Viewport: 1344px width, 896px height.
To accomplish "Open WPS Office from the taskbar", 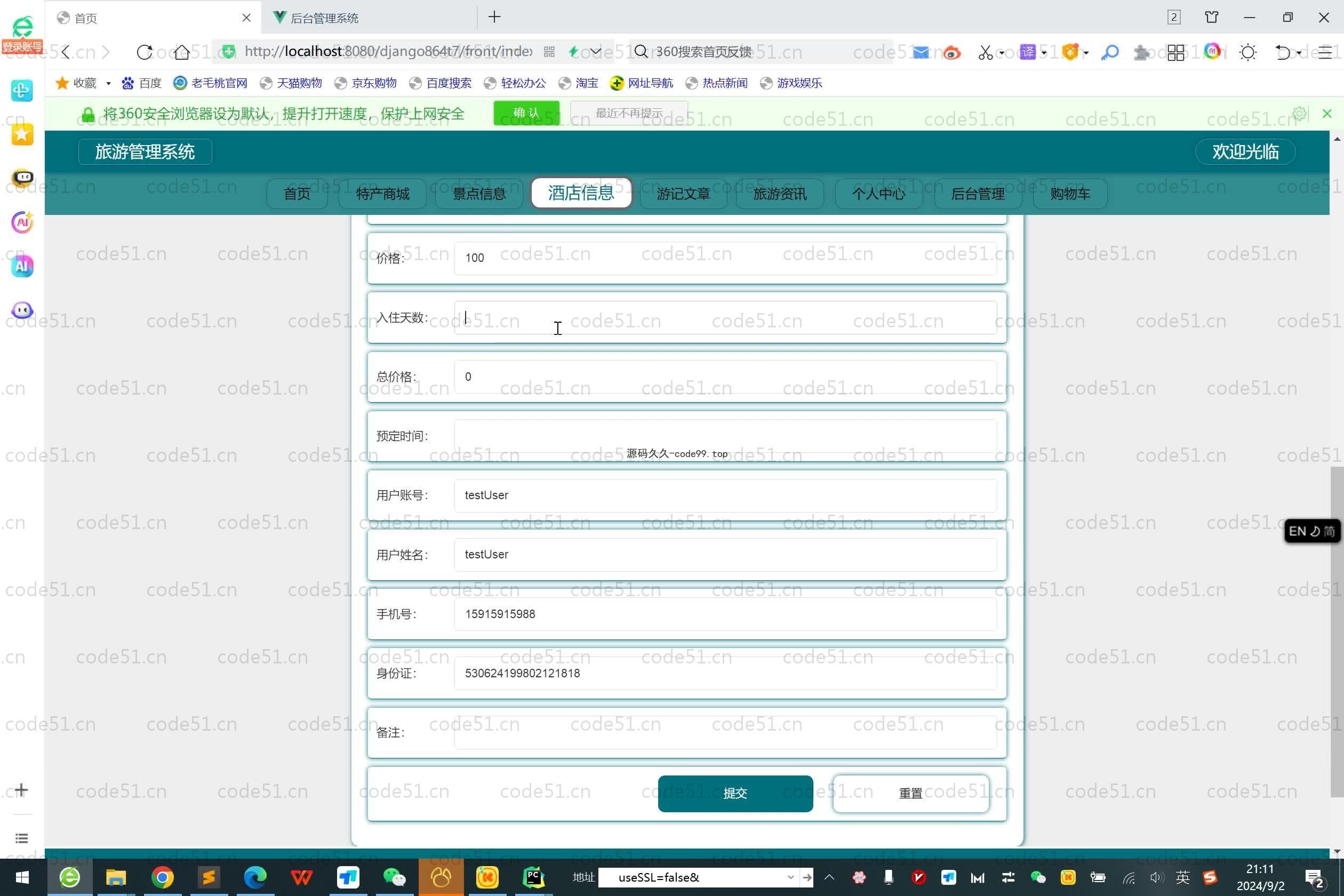I will [302, 877].
